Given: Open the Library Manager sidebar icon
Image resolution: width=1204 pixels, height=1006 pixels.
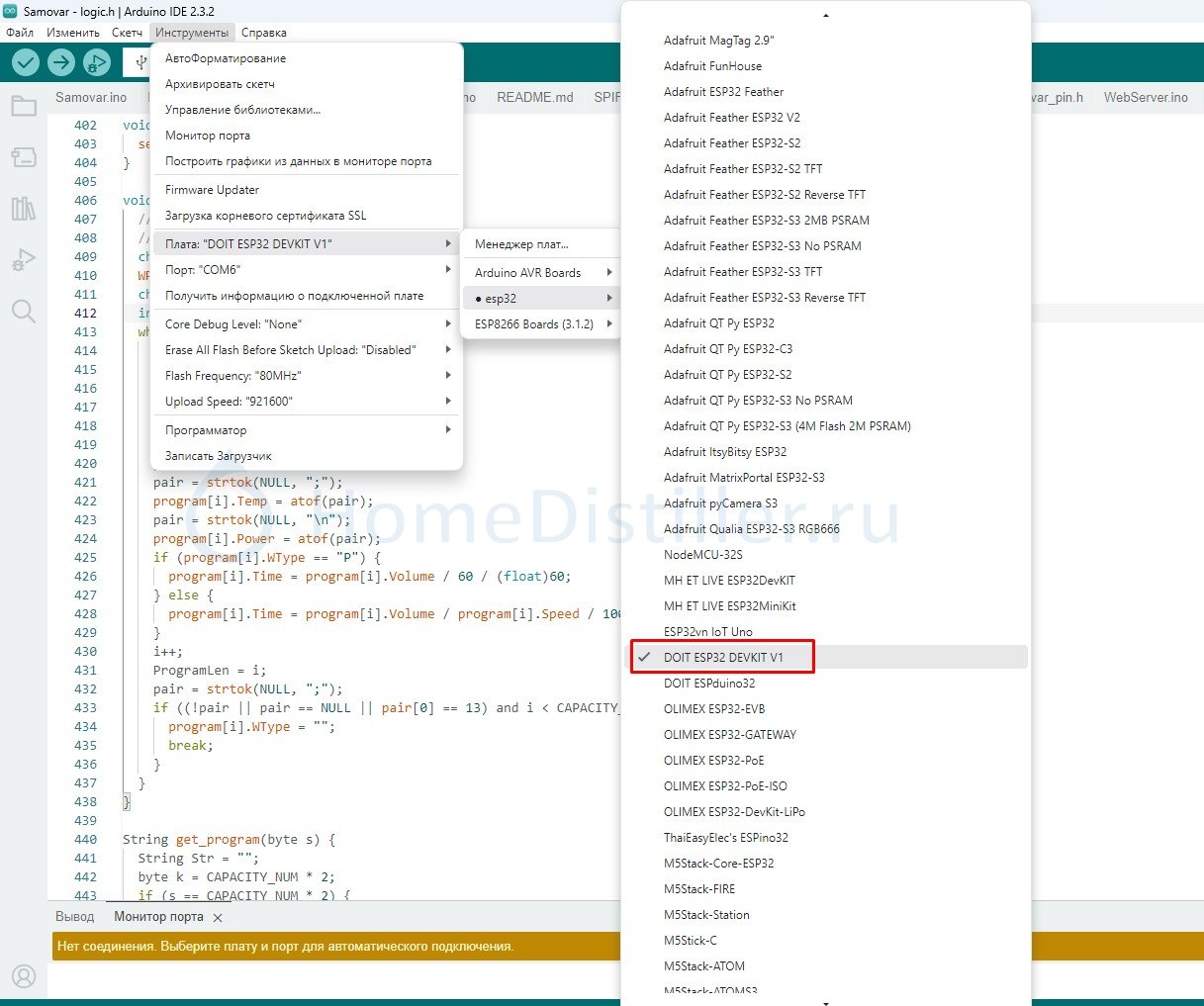Looking at the screenshot, I should (x=24, y=209).
